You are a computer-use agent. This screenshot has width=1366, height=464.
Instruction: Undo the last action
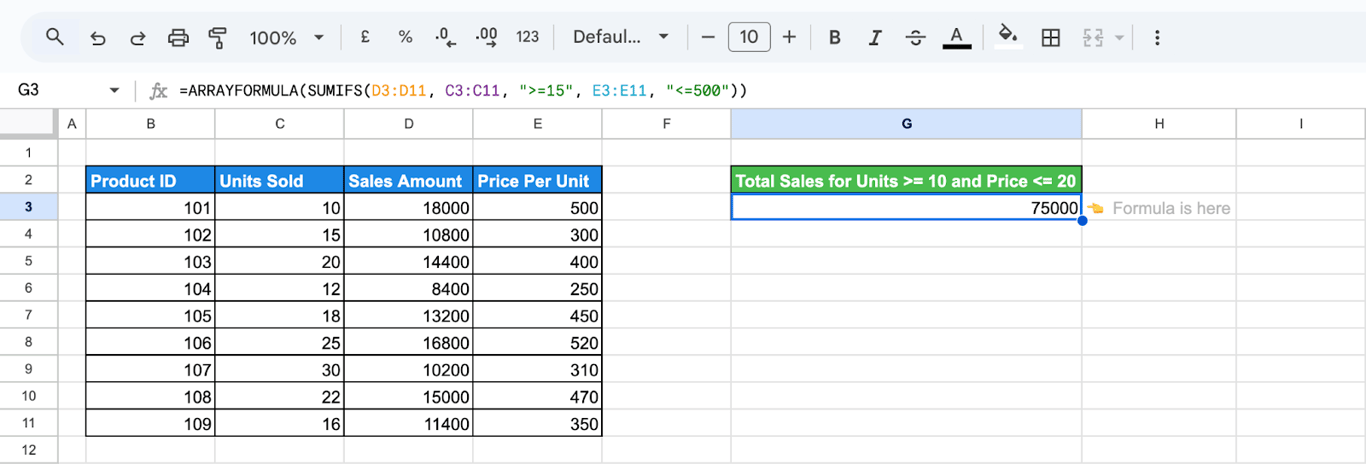(97, 38)
